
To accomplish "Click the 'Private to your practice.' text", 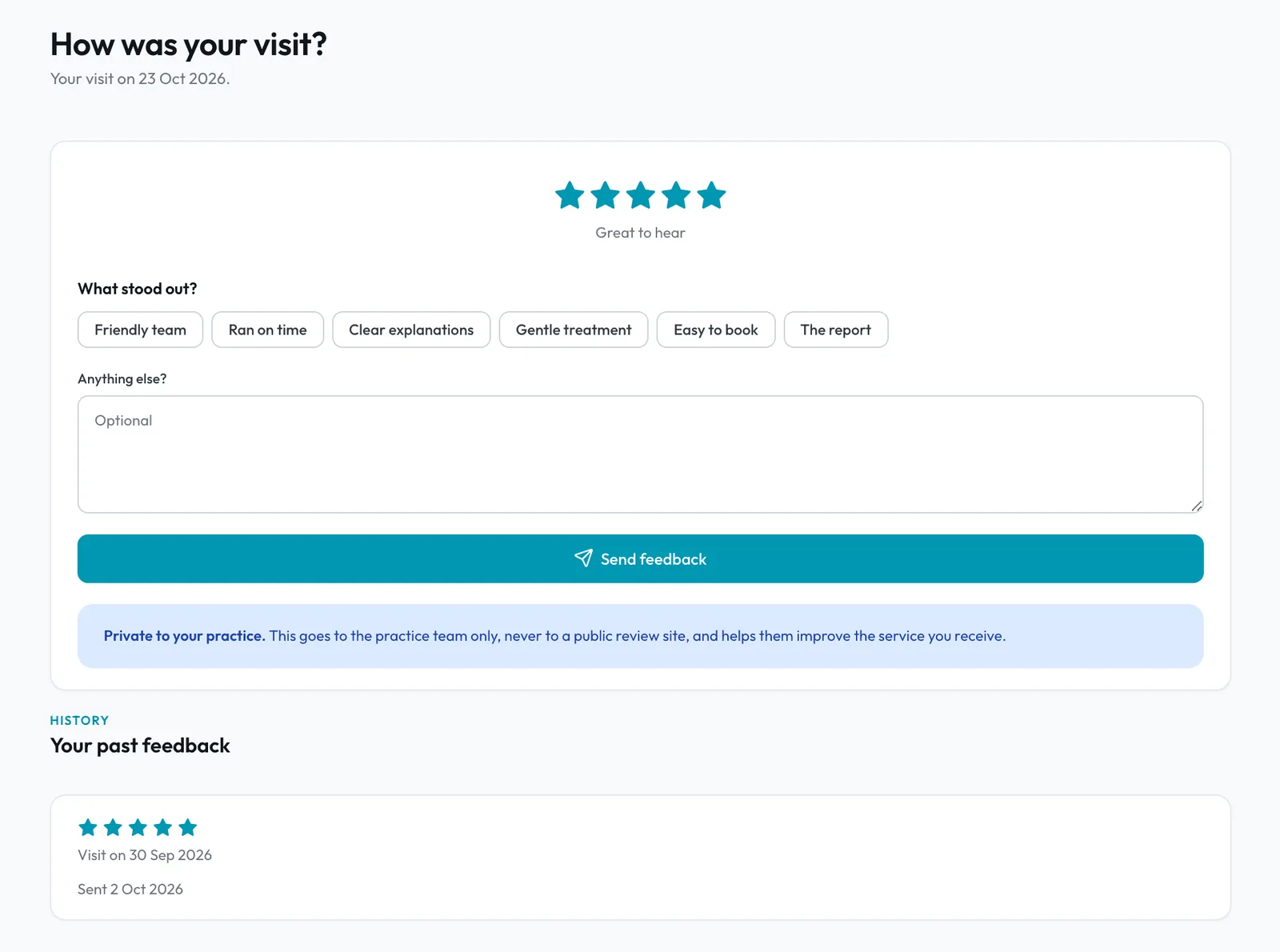I will click(184, 636).
